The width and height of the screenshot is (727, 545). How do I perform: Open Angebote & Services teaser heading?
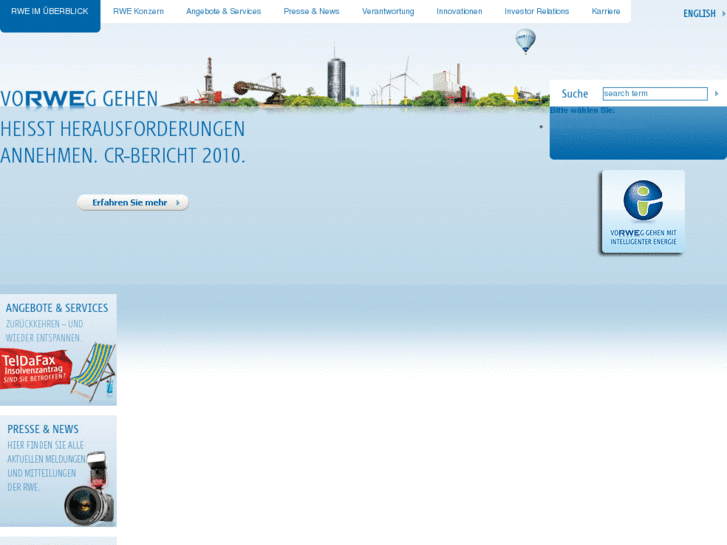[57, 308]
